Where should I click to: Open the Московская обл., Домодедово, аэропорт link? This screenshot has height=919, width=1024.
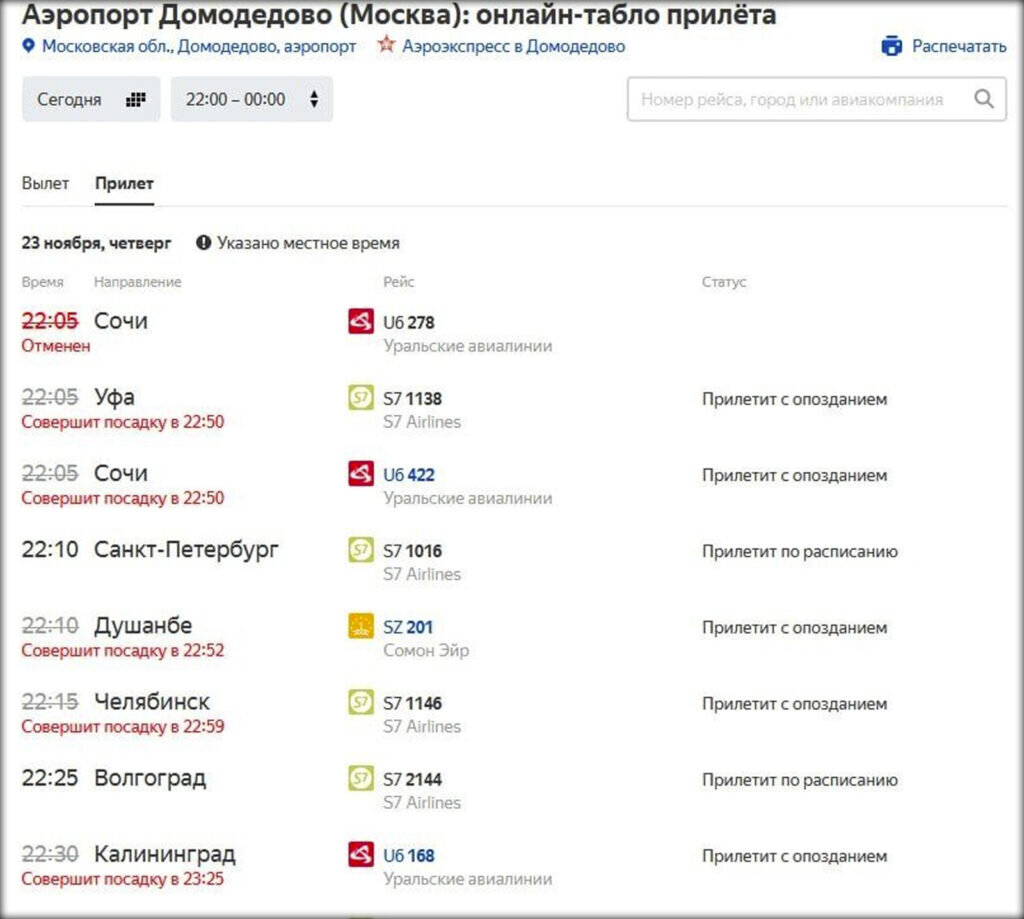[199, 46]
